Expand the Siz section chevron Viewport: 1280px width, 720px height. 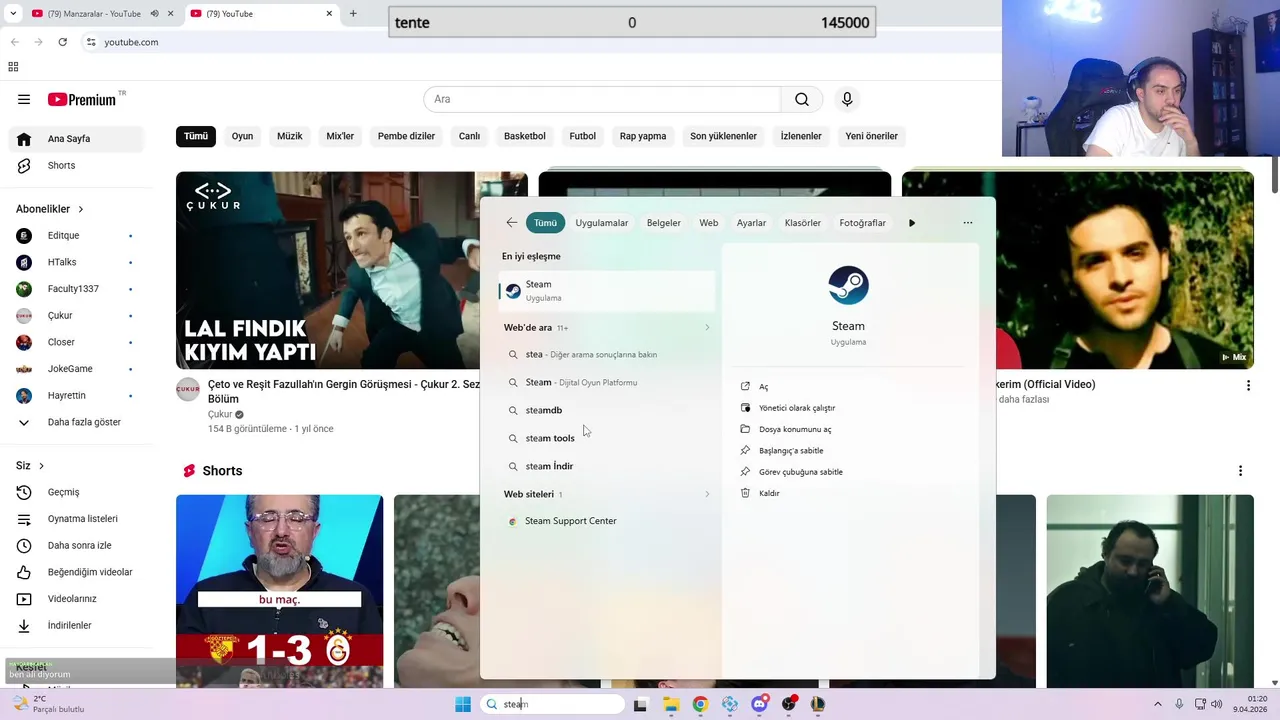click(41, 466)
